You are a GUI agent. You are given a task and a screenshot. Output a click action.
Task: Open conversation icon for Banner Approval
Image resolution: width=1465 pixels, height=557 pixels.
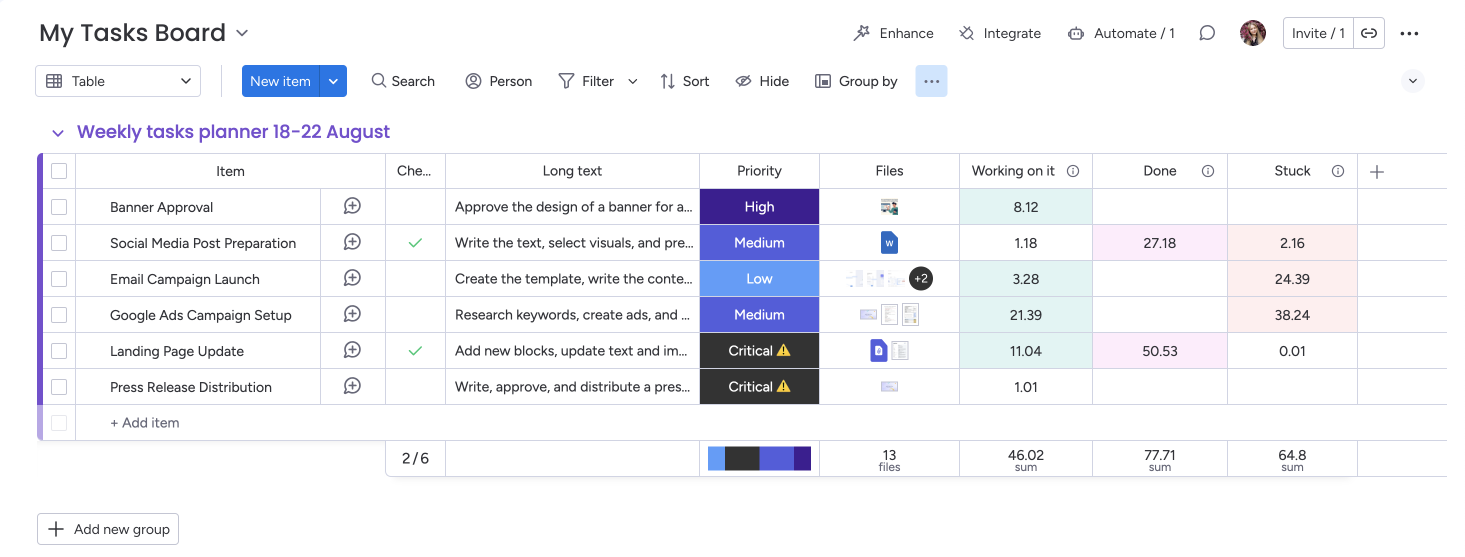352,206
